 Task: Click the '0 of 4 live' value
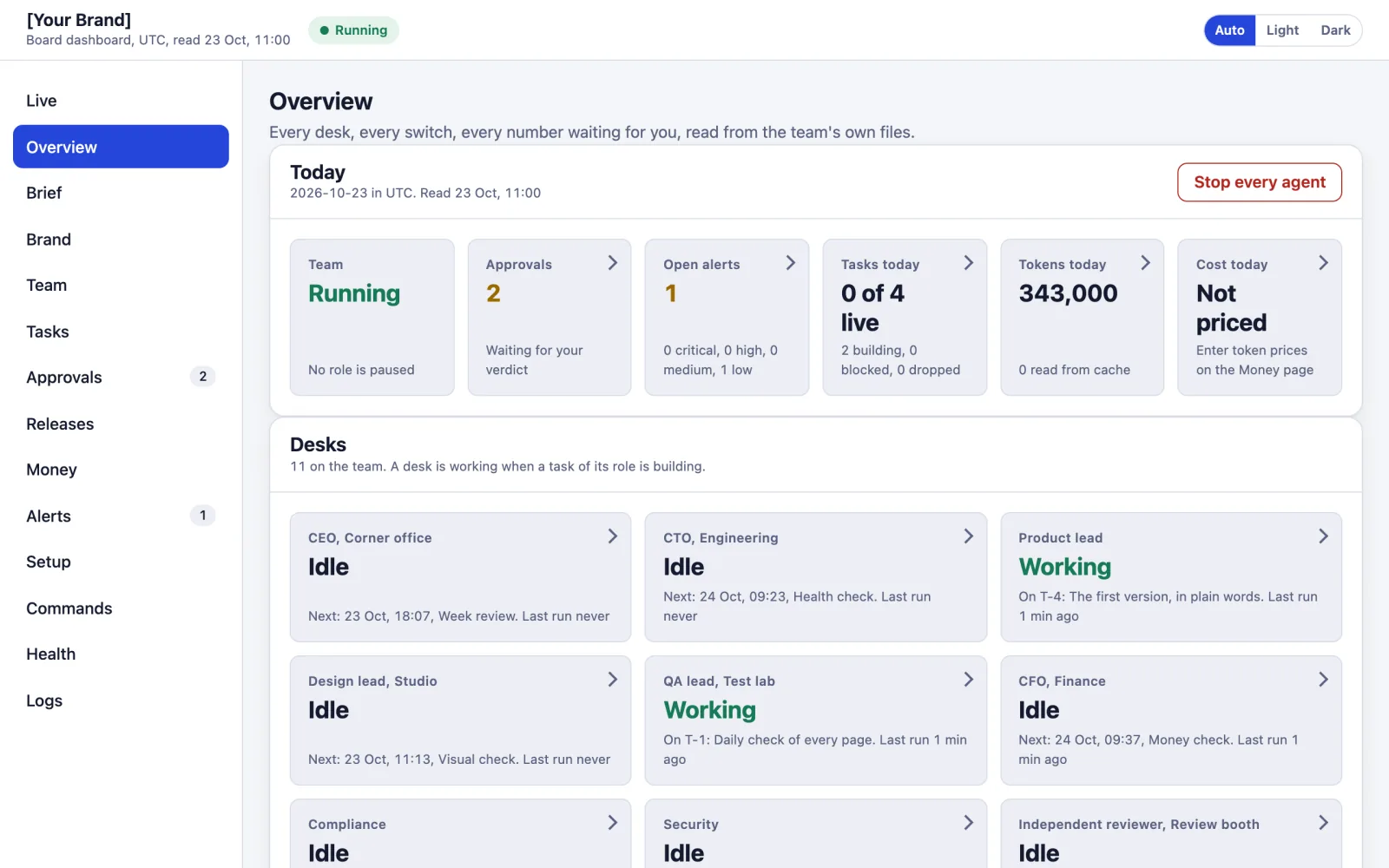pos(872,308)
